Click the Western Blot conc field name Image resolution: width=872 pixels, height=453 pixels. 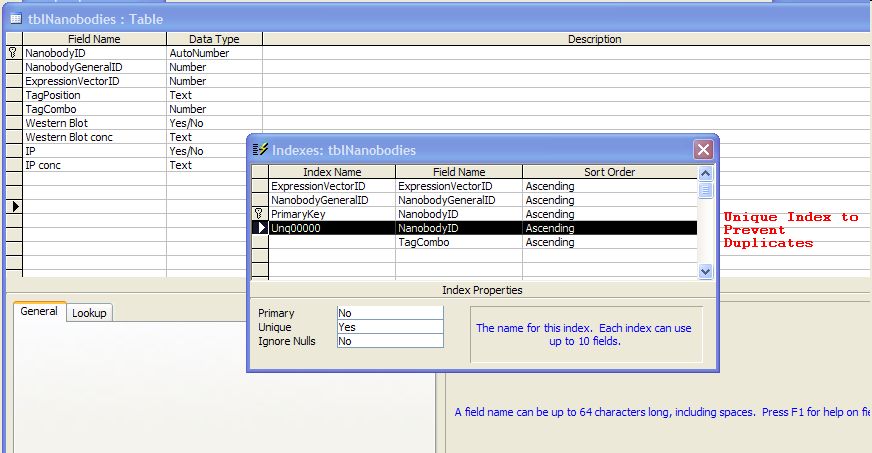94,137
